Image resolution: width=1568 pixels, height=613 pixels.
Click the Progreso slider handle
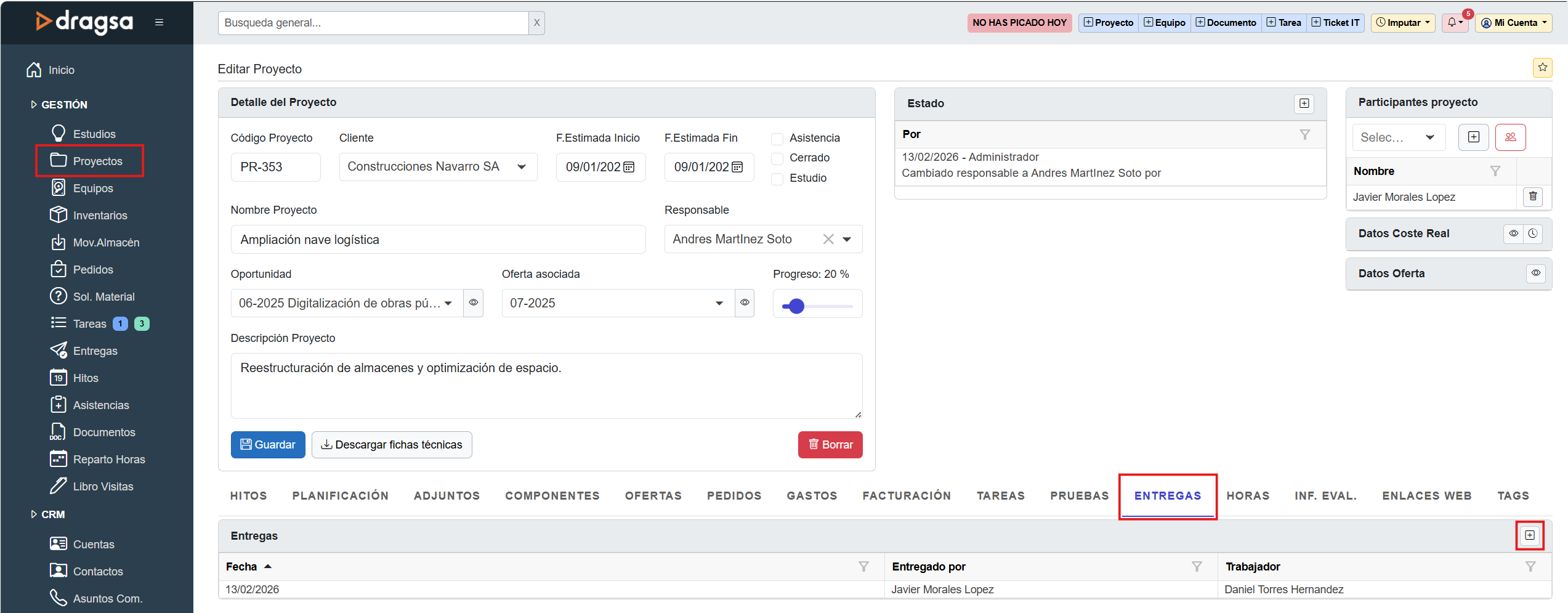[x=796, y=306]
